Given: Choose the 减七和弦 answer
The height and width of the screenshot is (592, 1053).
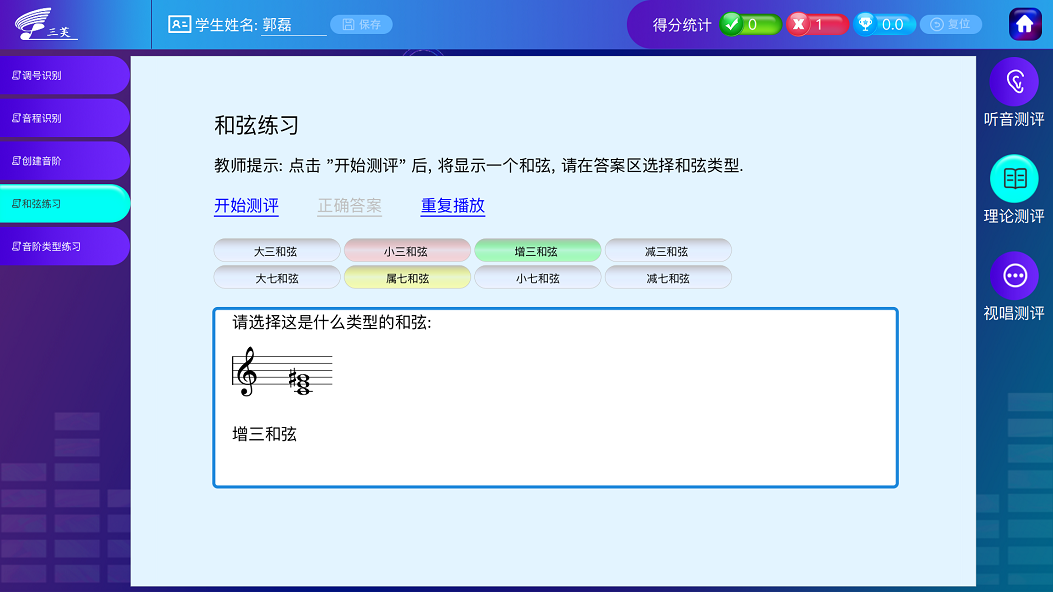Looking at the screenshot, I should [x=668, y=278].
